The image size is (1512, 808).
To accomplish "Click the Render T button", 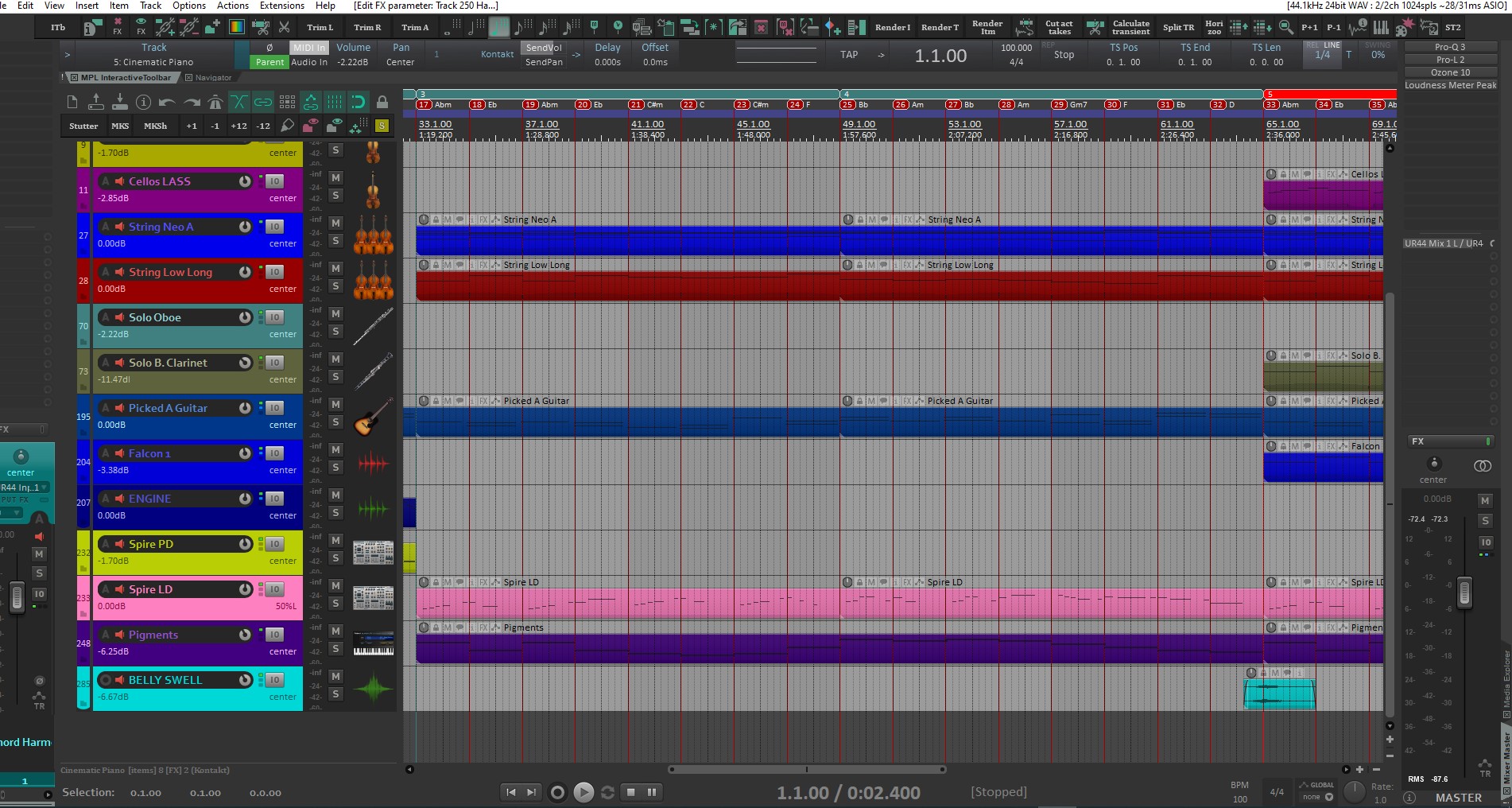I will coord(940,27).
